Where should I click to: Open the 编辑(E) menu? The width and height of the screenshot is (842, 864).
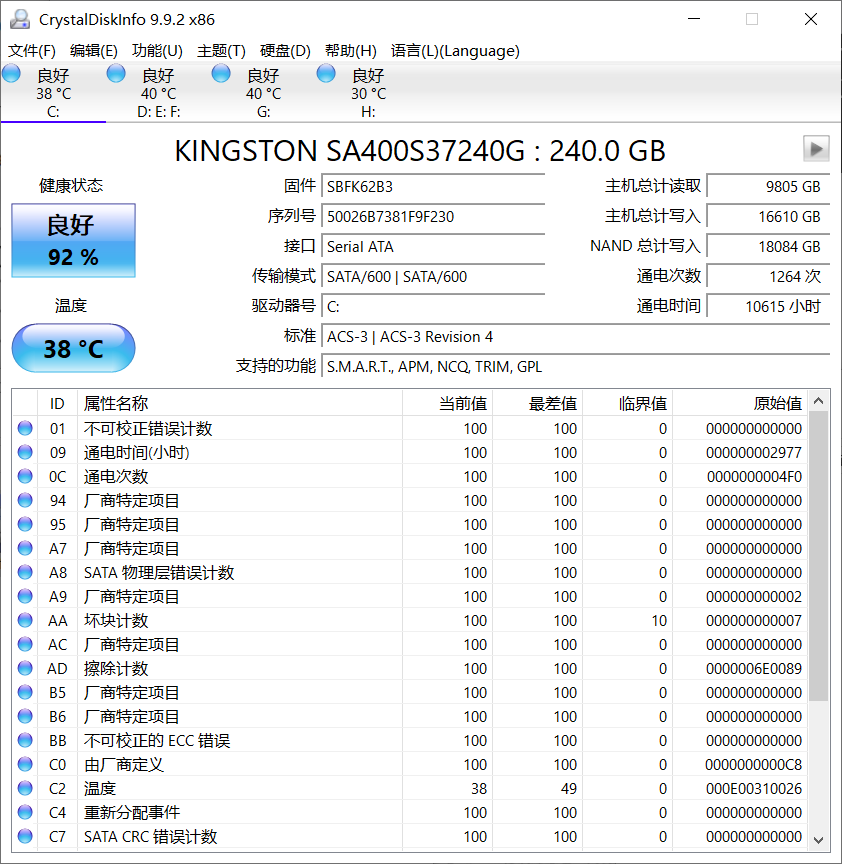(x=94, y=51)
